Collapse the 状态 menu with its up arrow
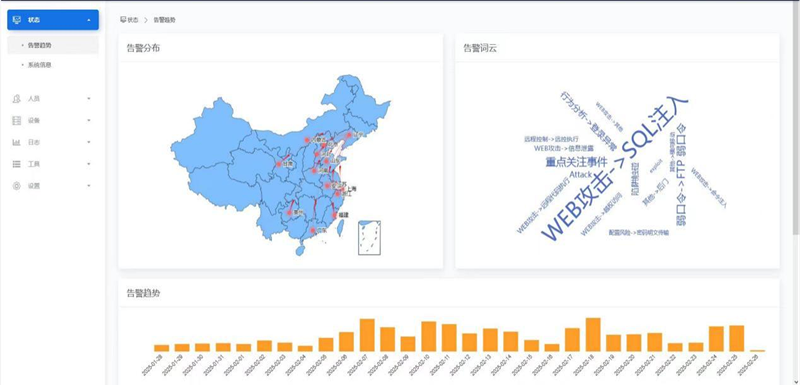Viewport: 800px width, 385px height. 89,20
